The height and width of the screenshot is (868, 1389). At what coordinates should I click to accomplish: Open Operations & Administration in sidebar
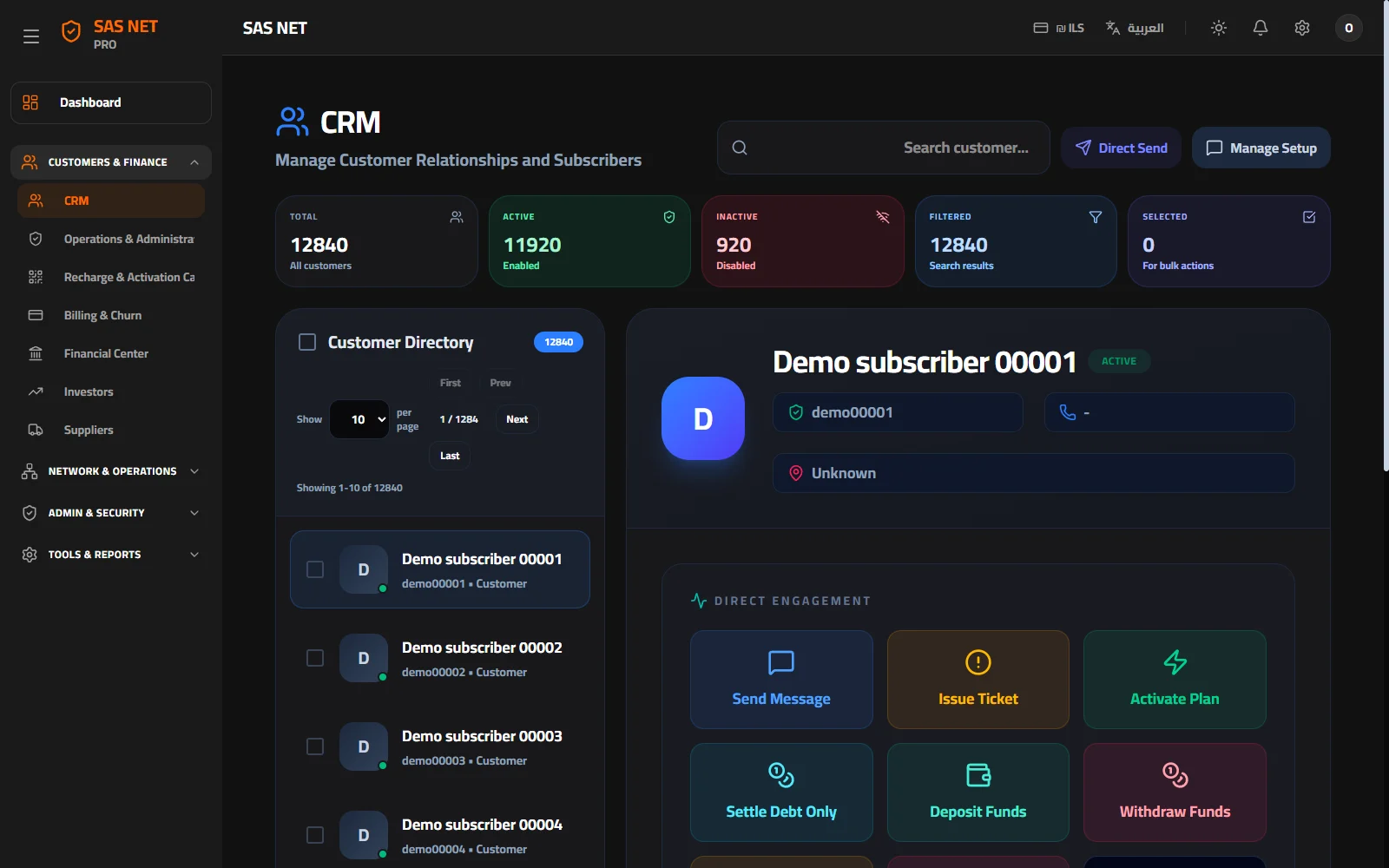coord(111,239)
